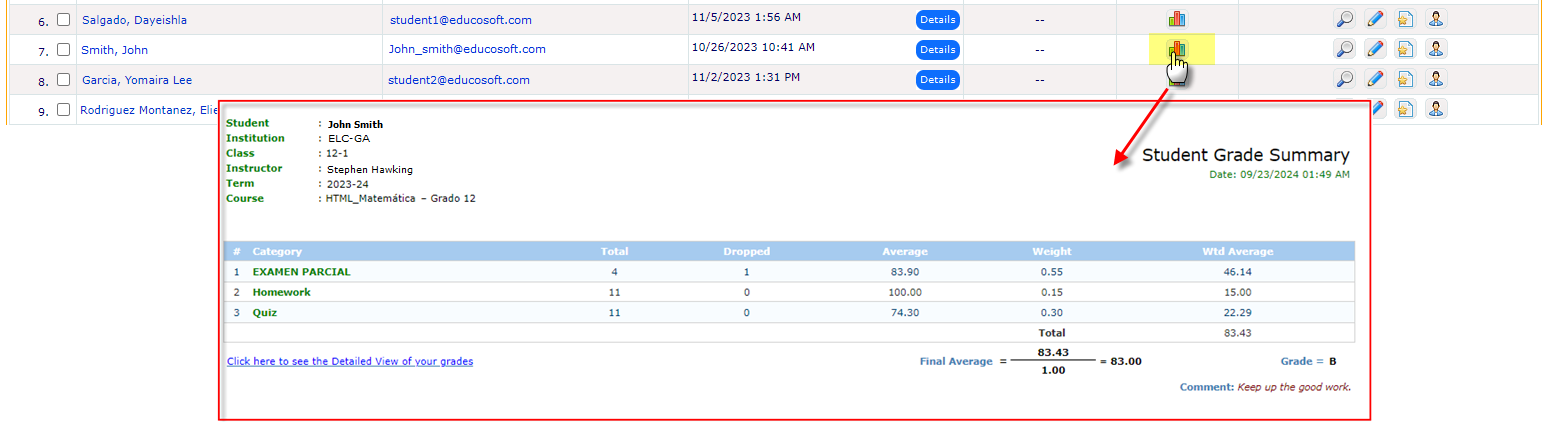Click the student2@educosoft.com email link
Viewport: 1547px width, 430px height.
[459, 80]
